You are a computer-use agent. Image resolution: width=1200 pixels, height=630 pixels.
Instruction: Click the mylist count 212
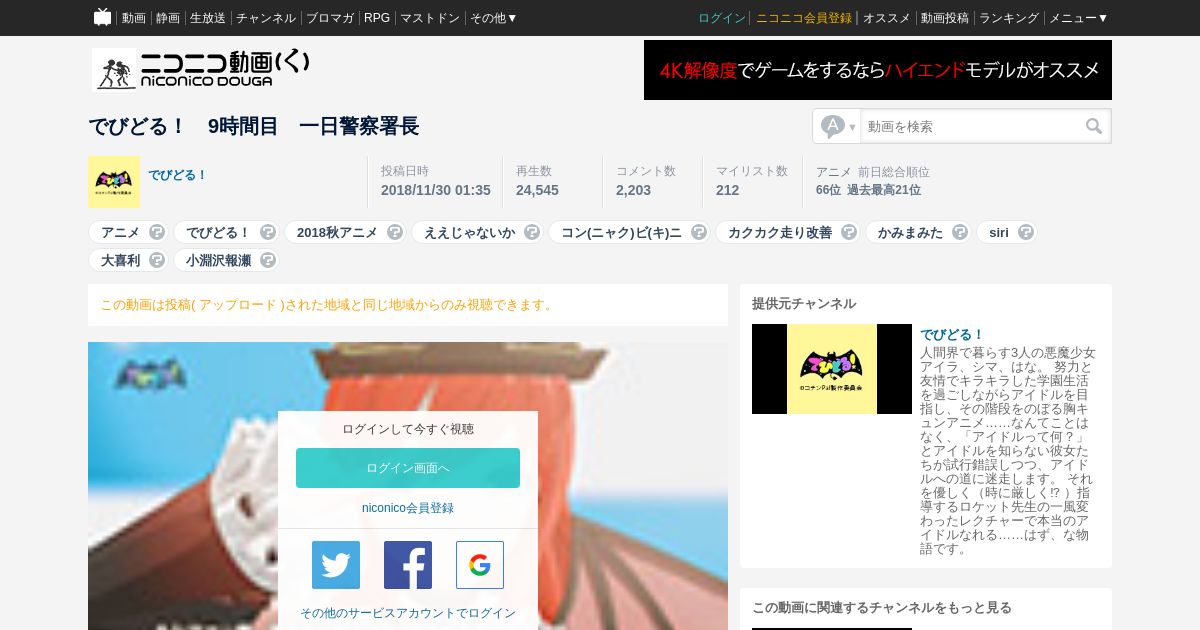[x=727, y=190]
